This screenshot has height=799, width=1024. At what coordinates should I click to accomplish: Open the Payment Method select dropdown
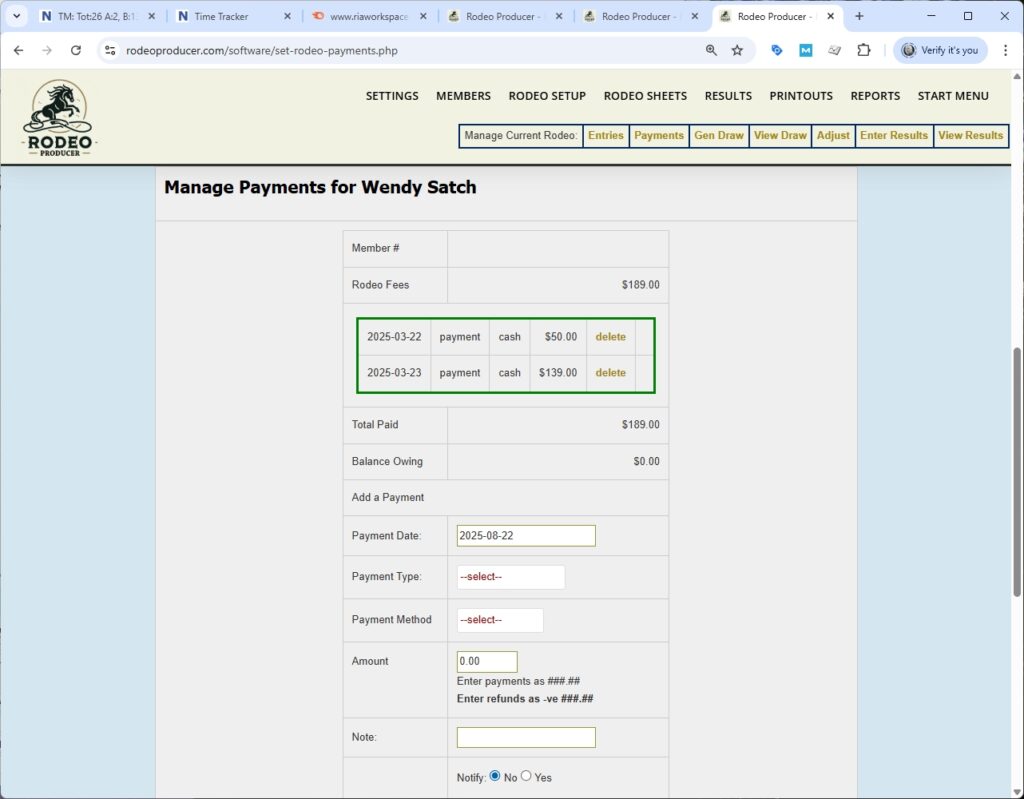pyautogui.click(x=500, y=620)
